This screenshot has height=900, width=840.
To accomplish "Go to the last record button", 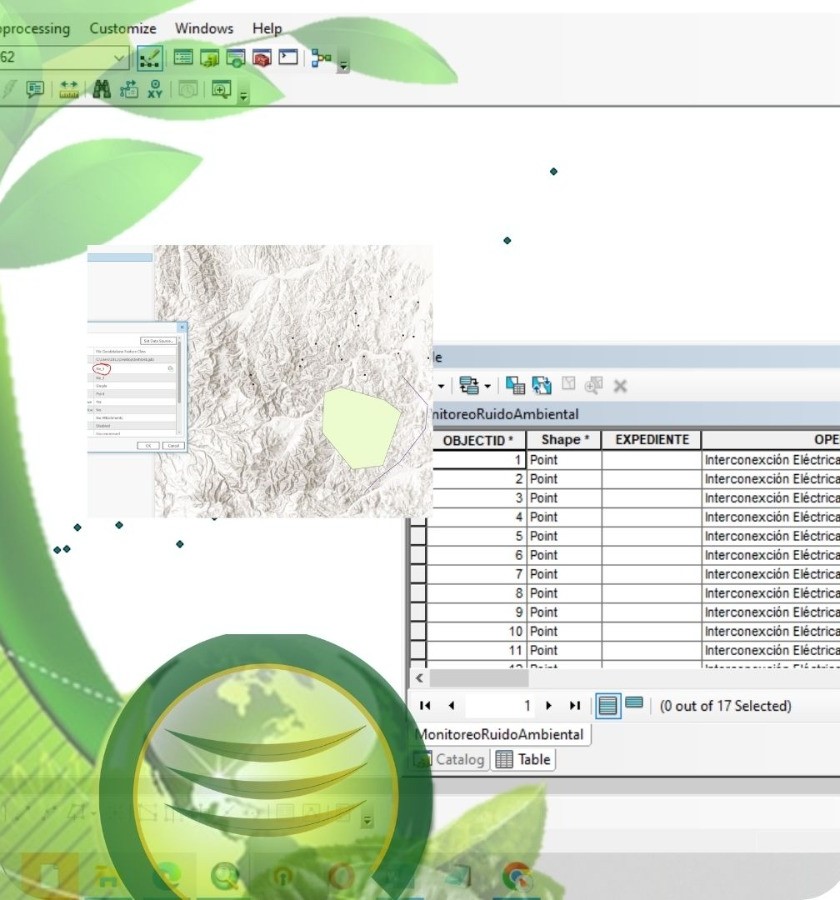I will (x=575, y=705).
